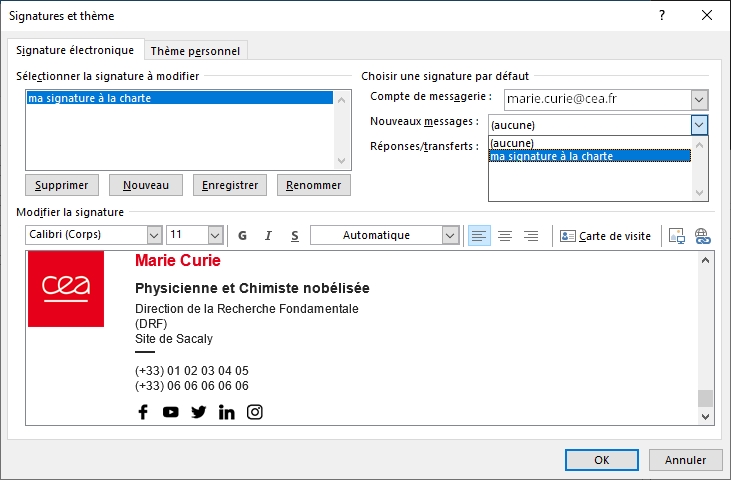The image size is (731, 480).
Task: Choose (aucune) in the dropdown list
Action: tap(590, 143)
